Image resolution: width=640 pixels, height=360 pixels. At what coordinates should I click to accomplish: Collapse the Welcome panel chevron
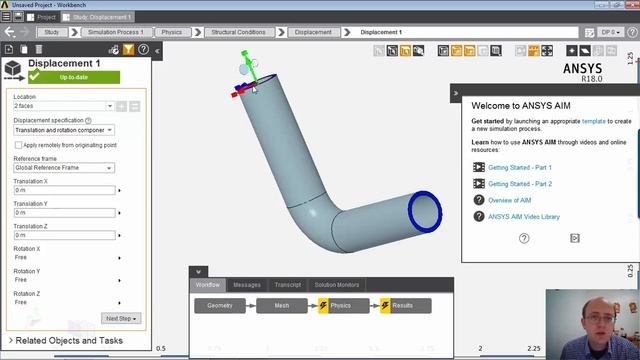coord(456,93)
